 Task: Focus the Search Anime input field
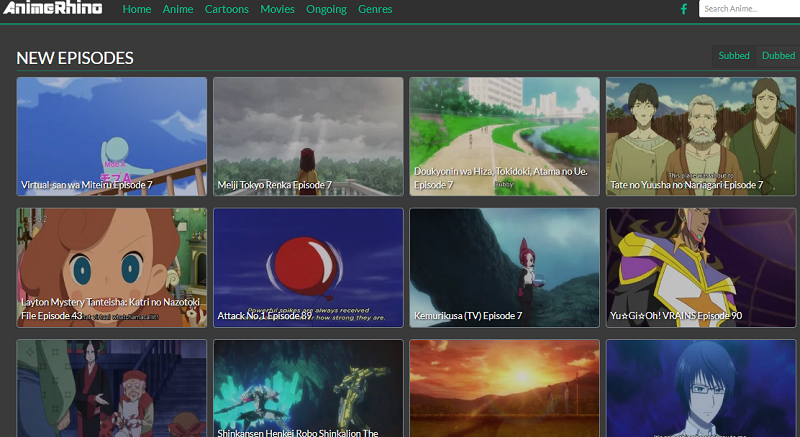point(749,9)
